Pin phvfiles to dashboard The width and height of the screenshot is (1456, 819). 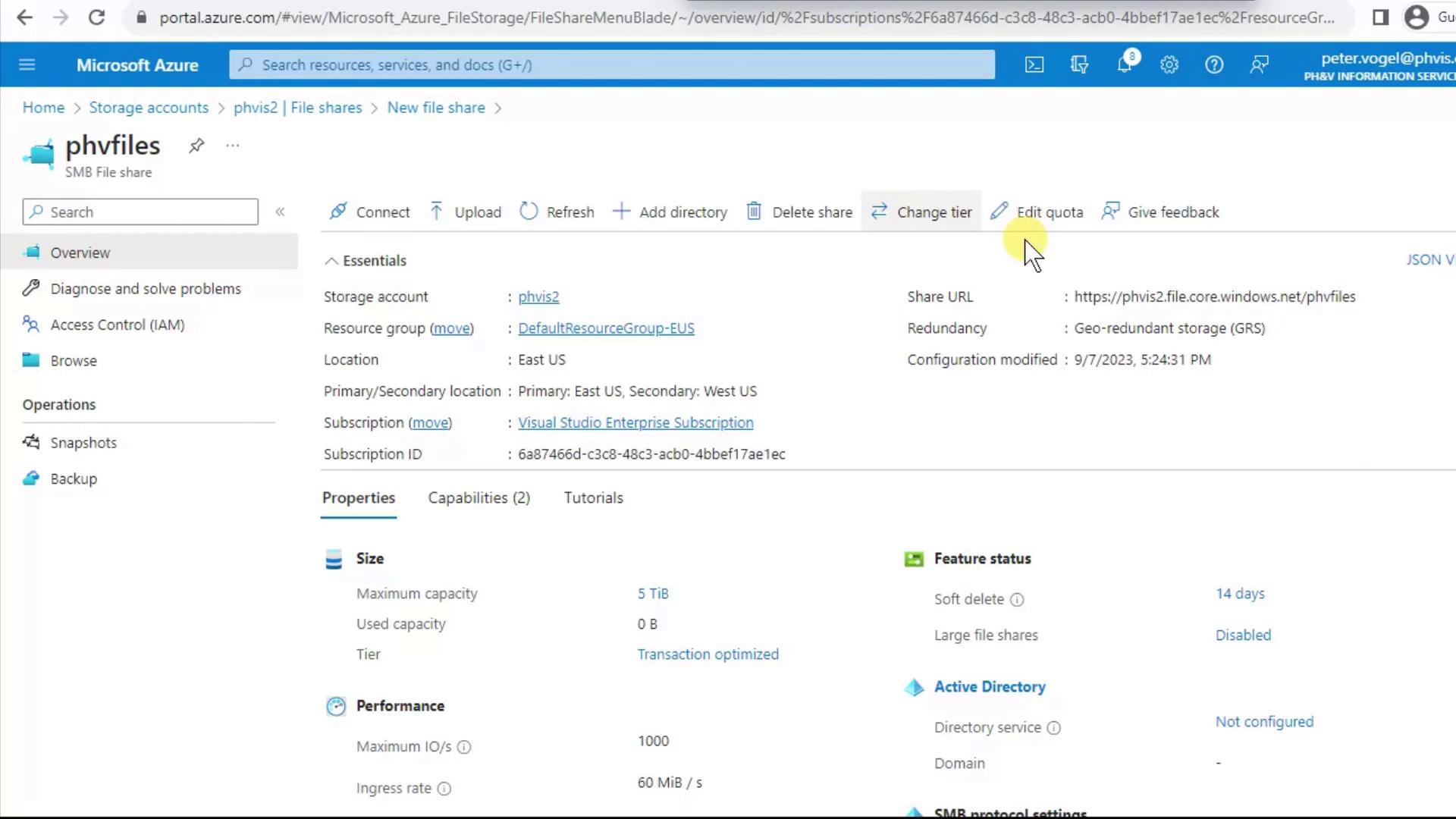[196, 146]
